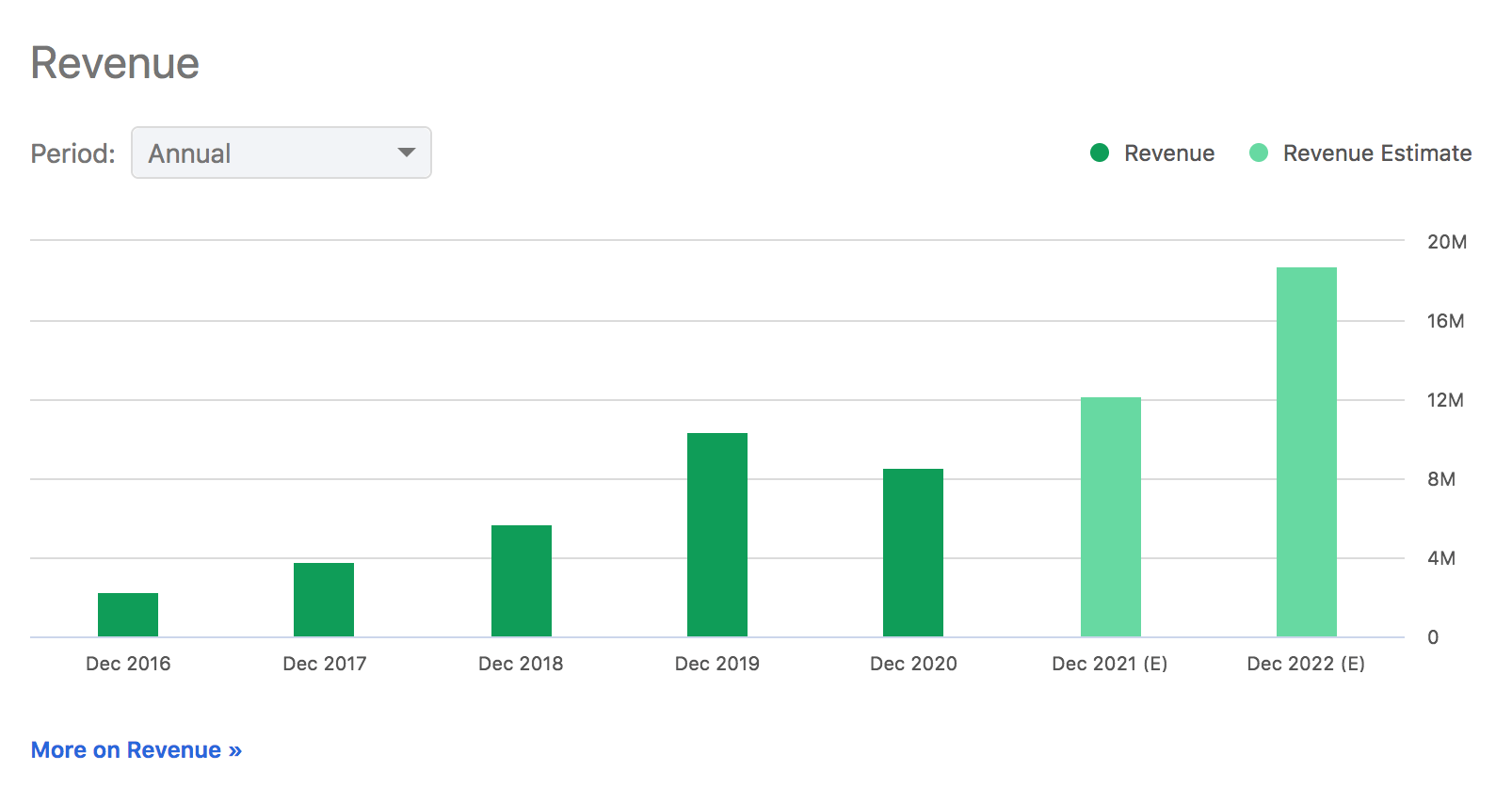Click the 20M y-axis label
The width and height of the screenshot is (1512, 787).
(1446, 242)
